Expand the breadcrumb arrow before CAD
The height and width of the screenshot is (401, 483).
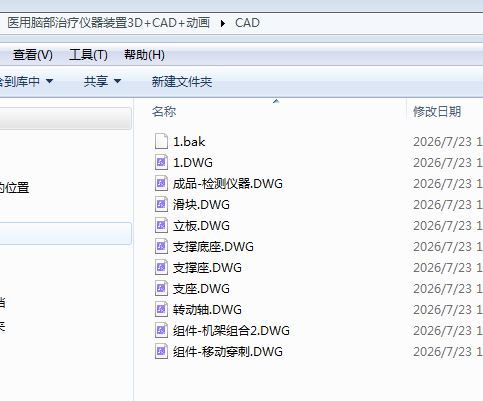pyautogui.click(x=223, y=23)
